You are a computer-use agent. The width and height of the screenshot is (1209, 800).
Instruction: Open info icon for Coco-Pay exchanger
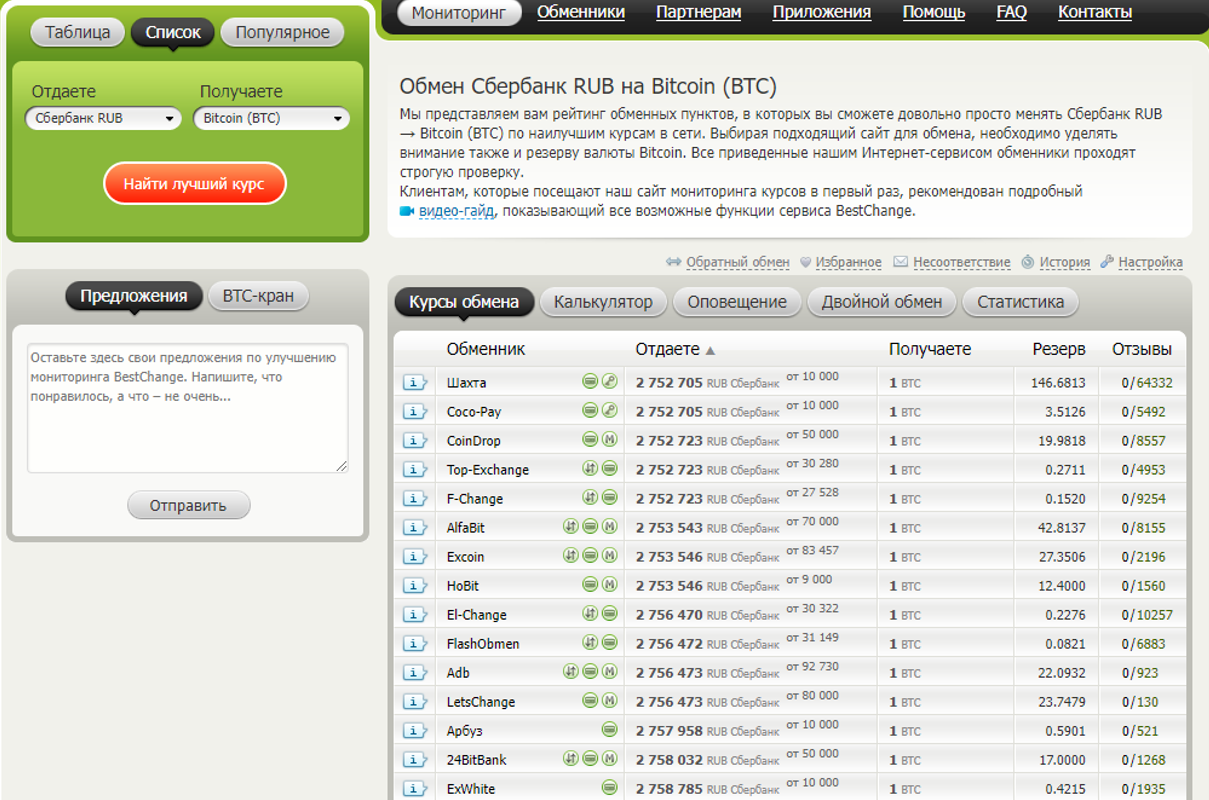[x=415, y=411]
